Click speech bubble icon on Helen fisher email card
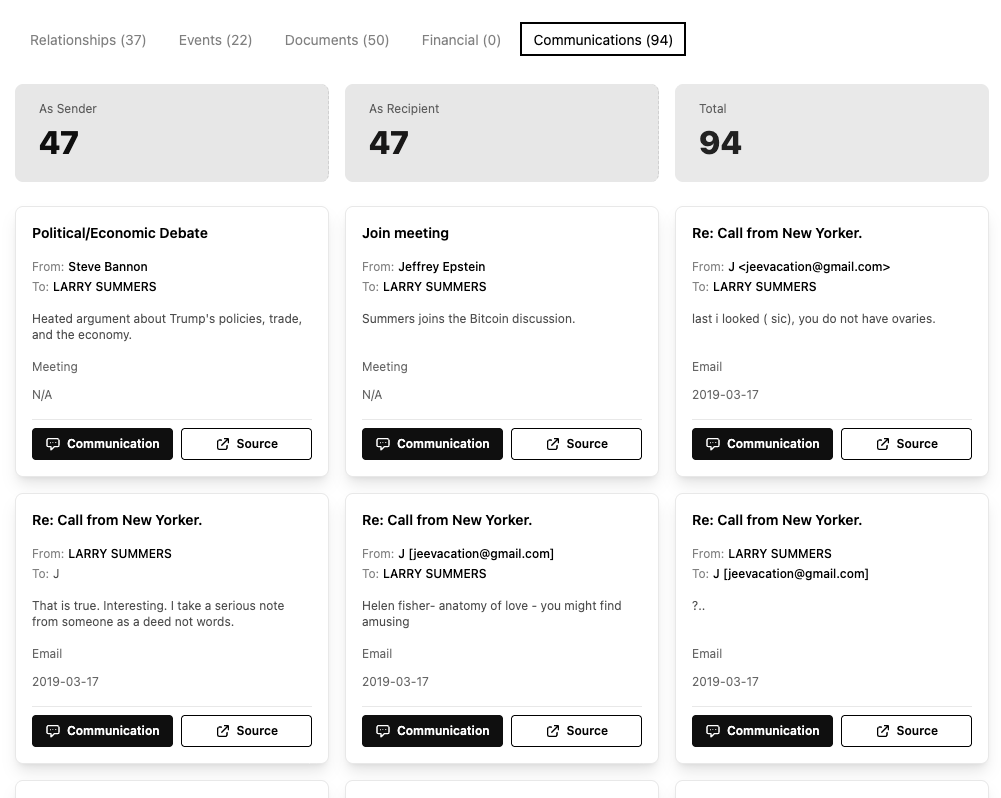The height and width of the screenshot is (798, 1001). pyautogui.click(x=383, y=731)
